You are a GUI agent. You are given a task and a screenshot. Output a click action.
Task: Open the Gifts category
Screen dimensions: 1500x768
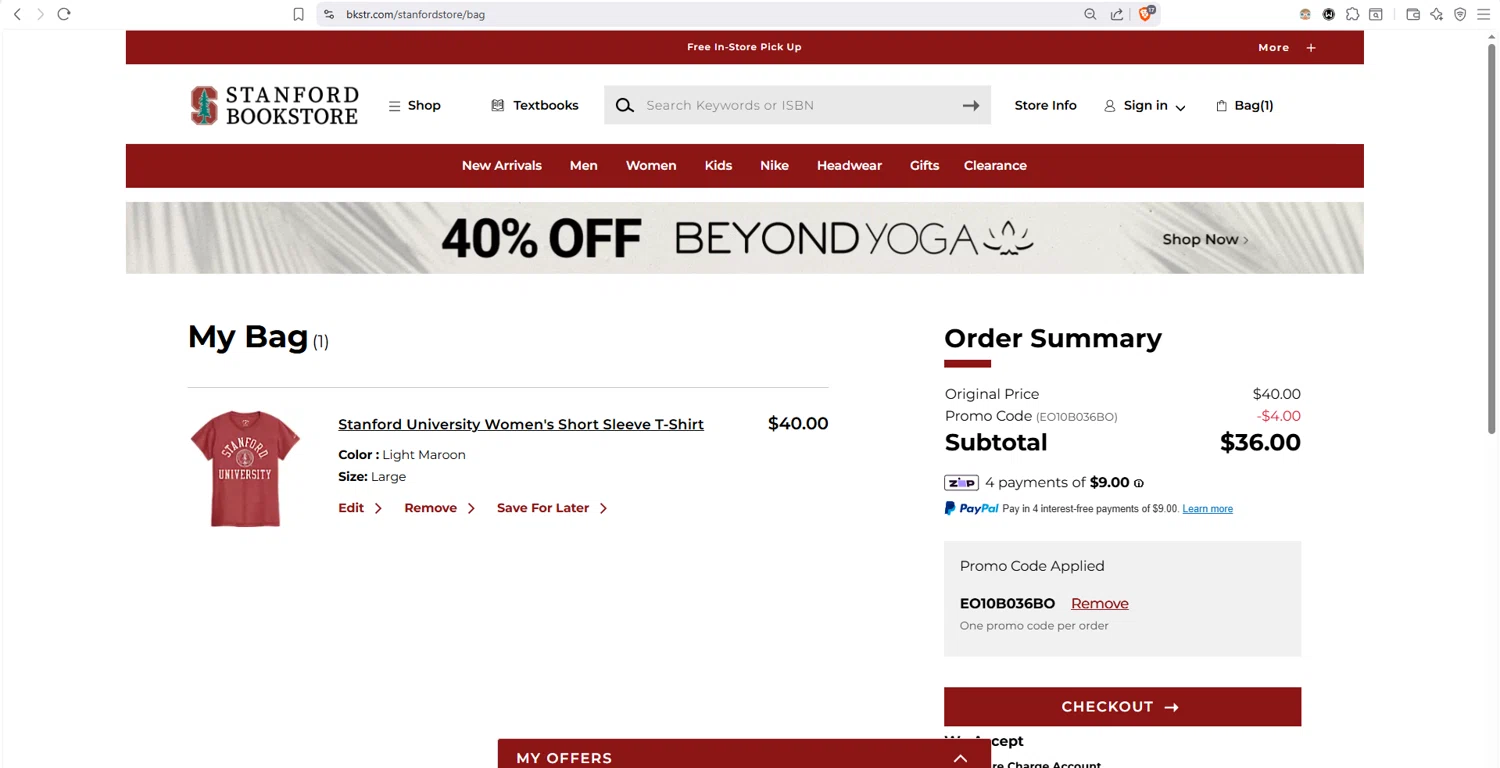[x=924, y=166]
